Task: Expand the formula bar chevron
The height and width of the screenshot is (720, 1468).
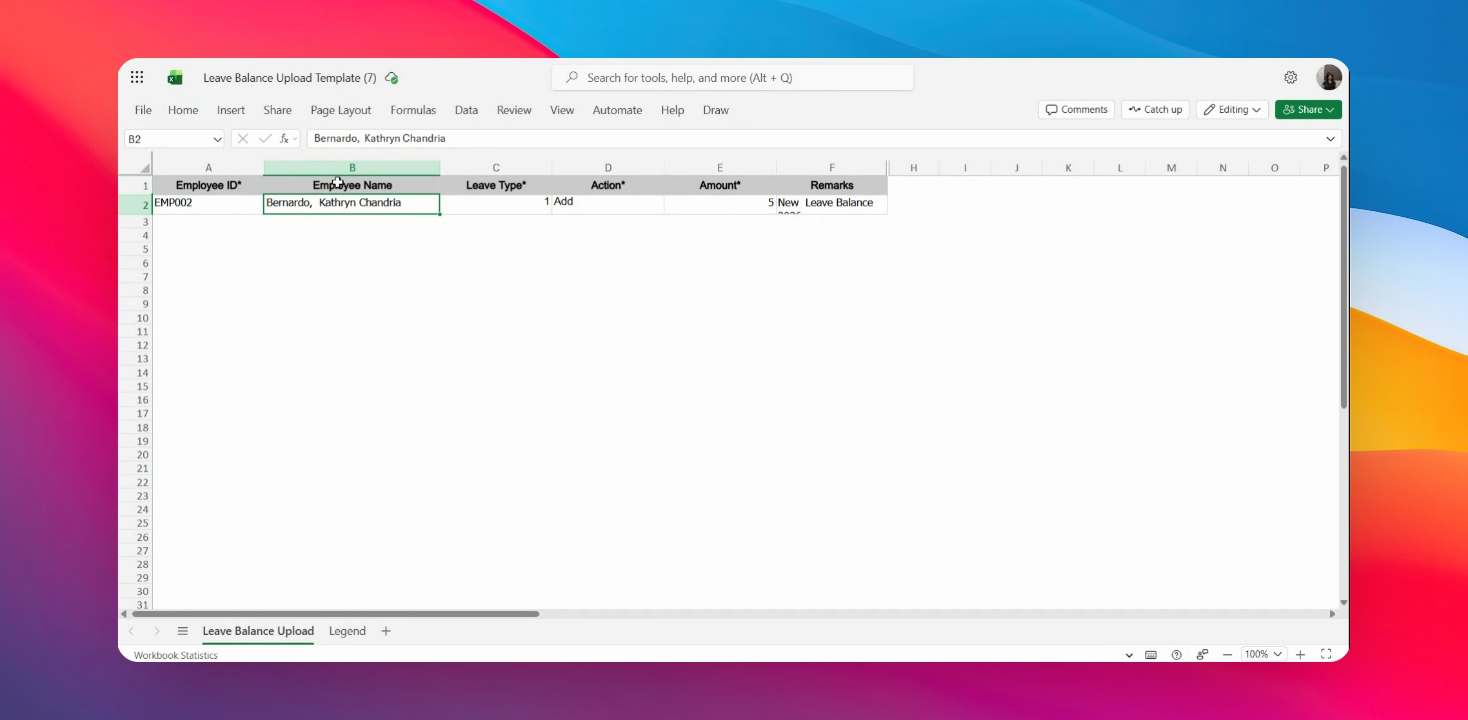Action: (1331, 139)
